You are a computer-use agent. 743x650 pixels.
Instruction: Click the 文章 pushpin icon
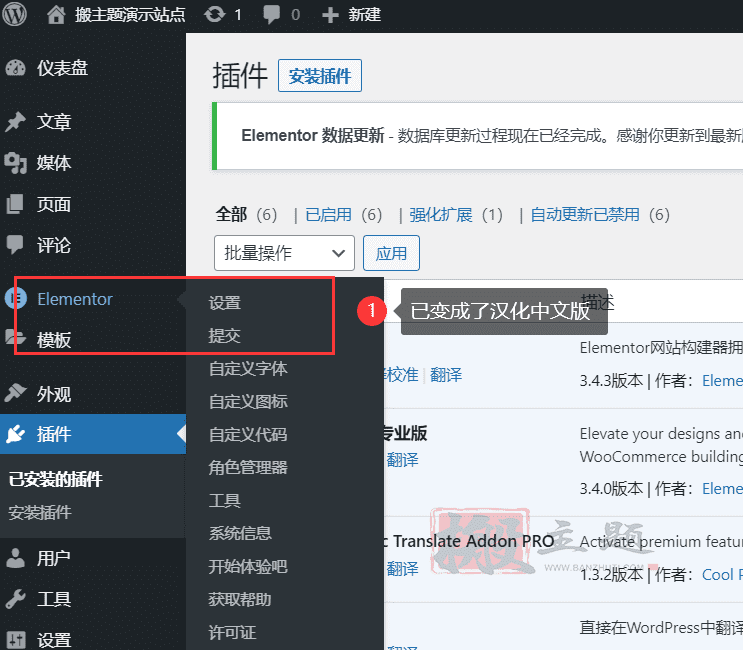point(15,122)
